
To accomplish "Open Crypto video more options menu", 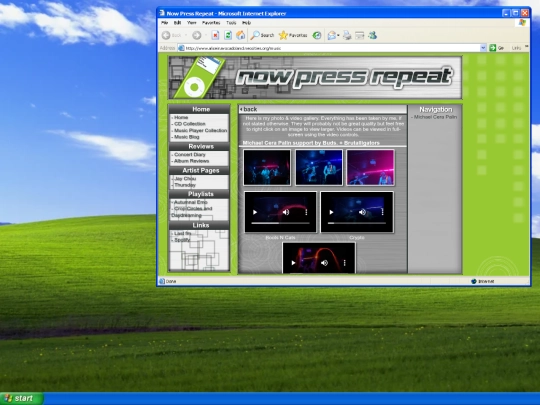I will (x=382, y=212).
